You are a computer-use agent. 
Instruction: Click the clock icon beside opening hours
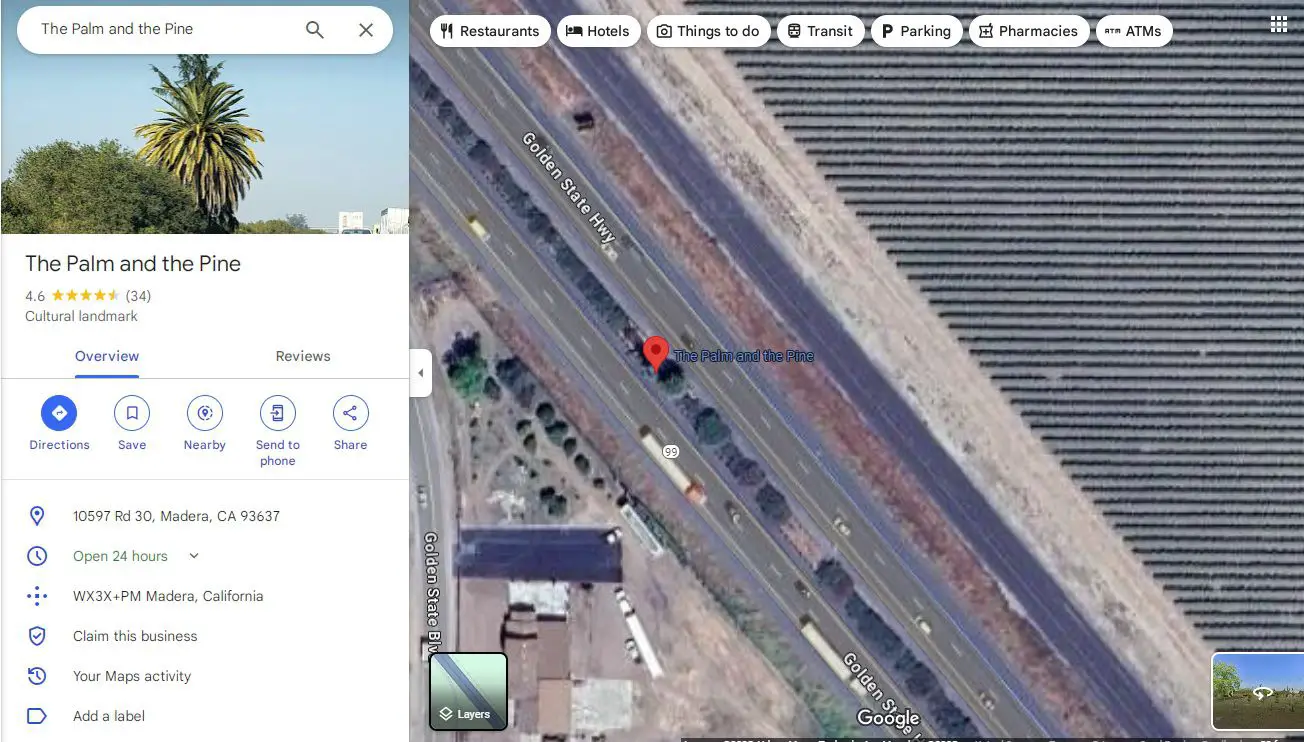(x=37, y=556)
